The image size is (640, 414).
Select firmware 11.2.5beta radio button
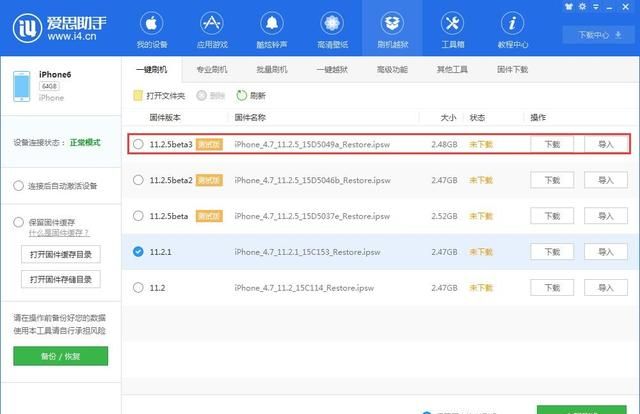(x=138, y=216)
